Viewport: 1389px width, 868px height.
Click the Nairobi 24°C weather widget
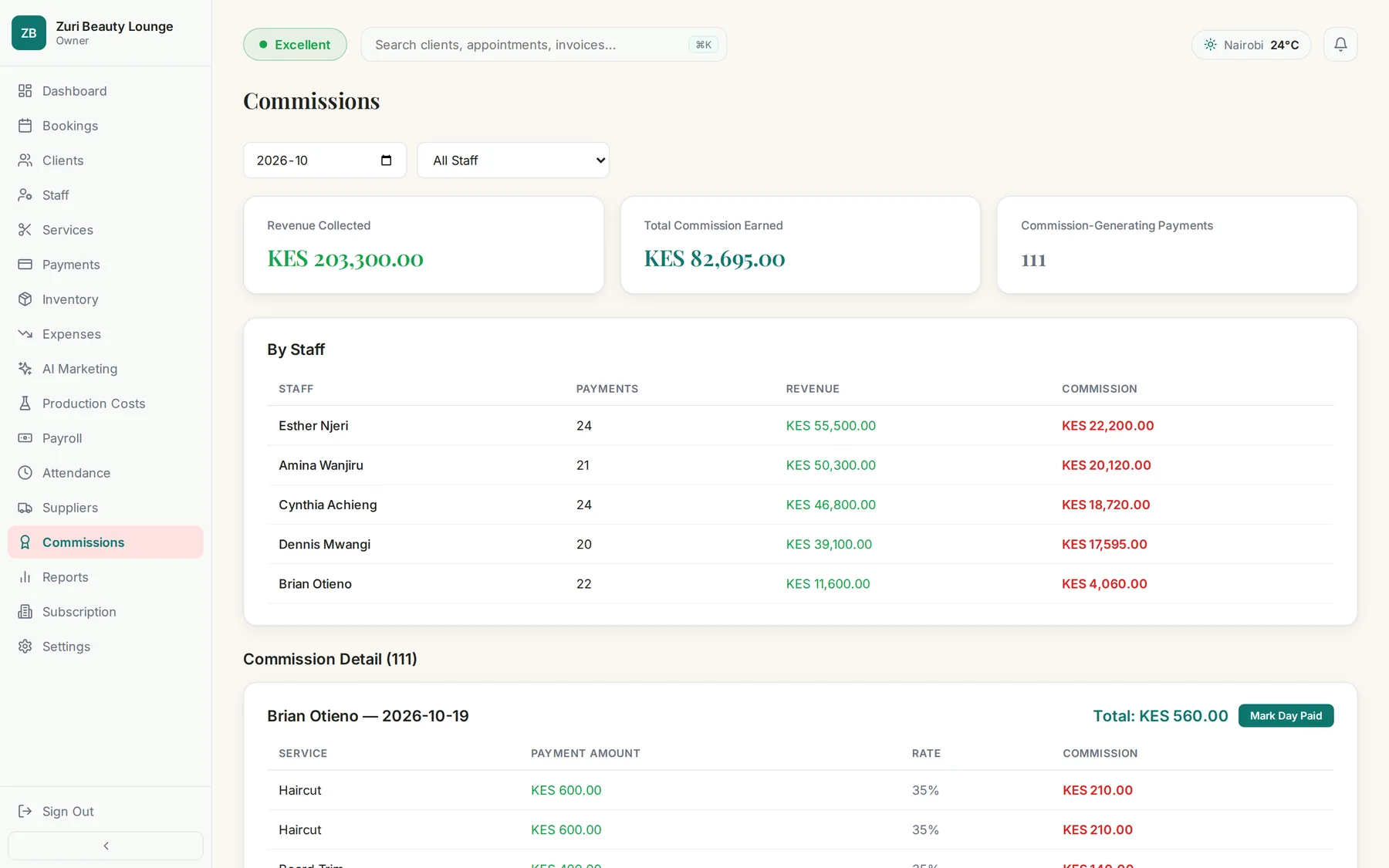[1251, 45]
